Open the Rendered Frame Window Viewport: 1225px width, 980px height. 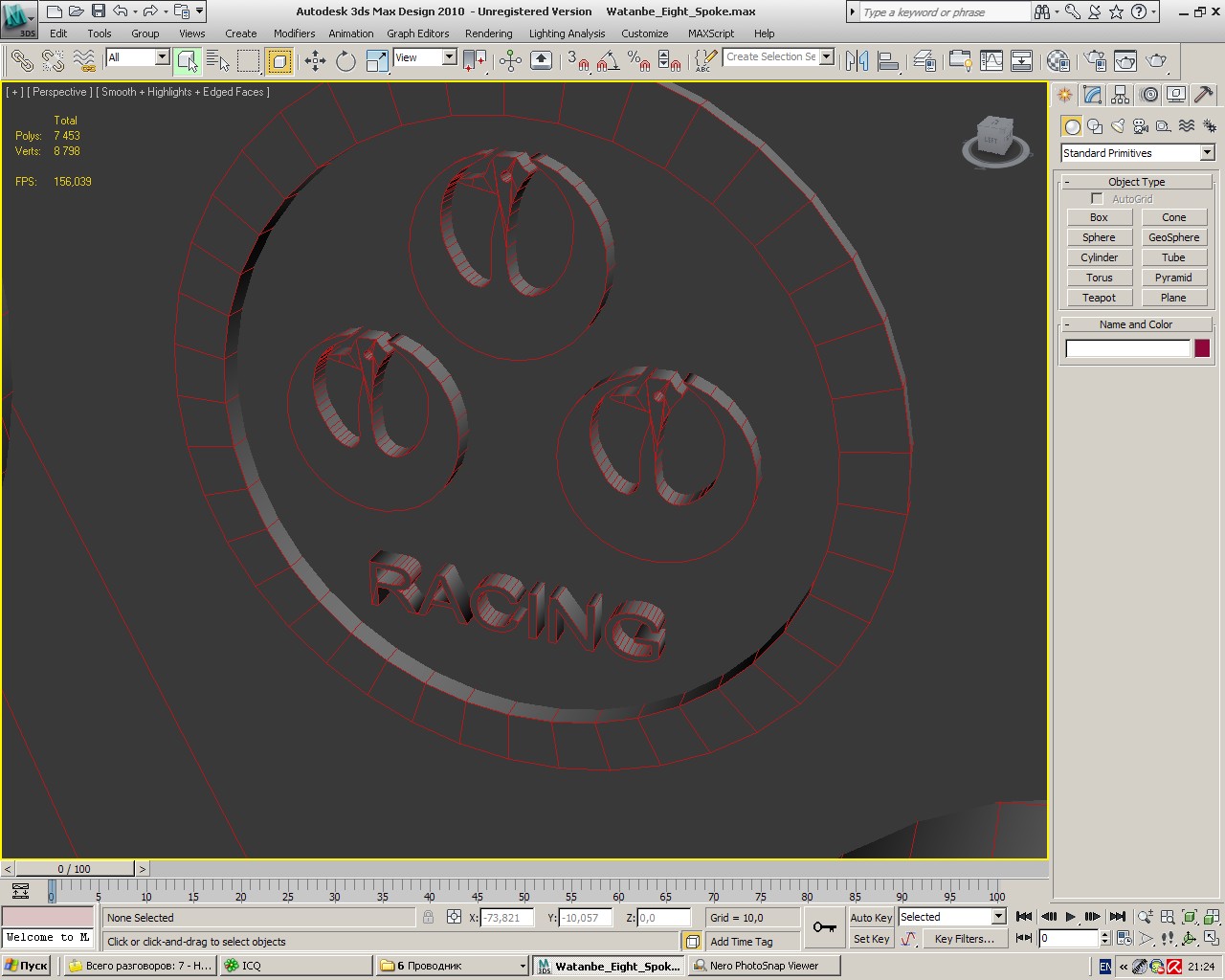(x=1125, y=61)
